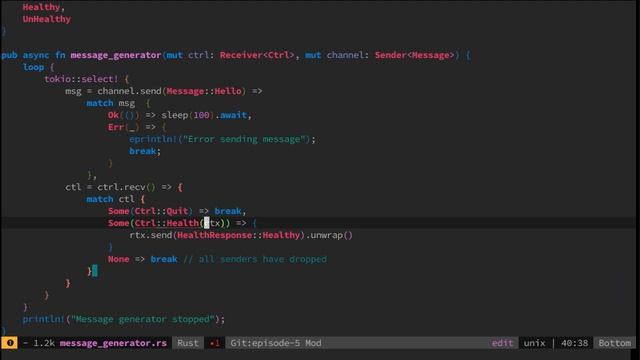Viewport: 640px width, 360px height.
Task: Click the Mod status text after Git:episode-5
Action: [313, 343]
